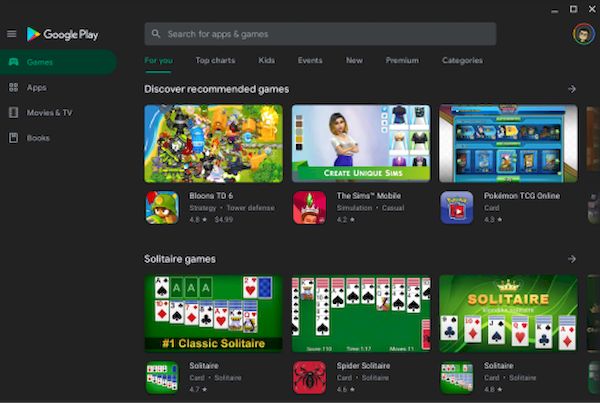Click the Discover recommended games heading
600x404 pixels.
pos(217,89)
